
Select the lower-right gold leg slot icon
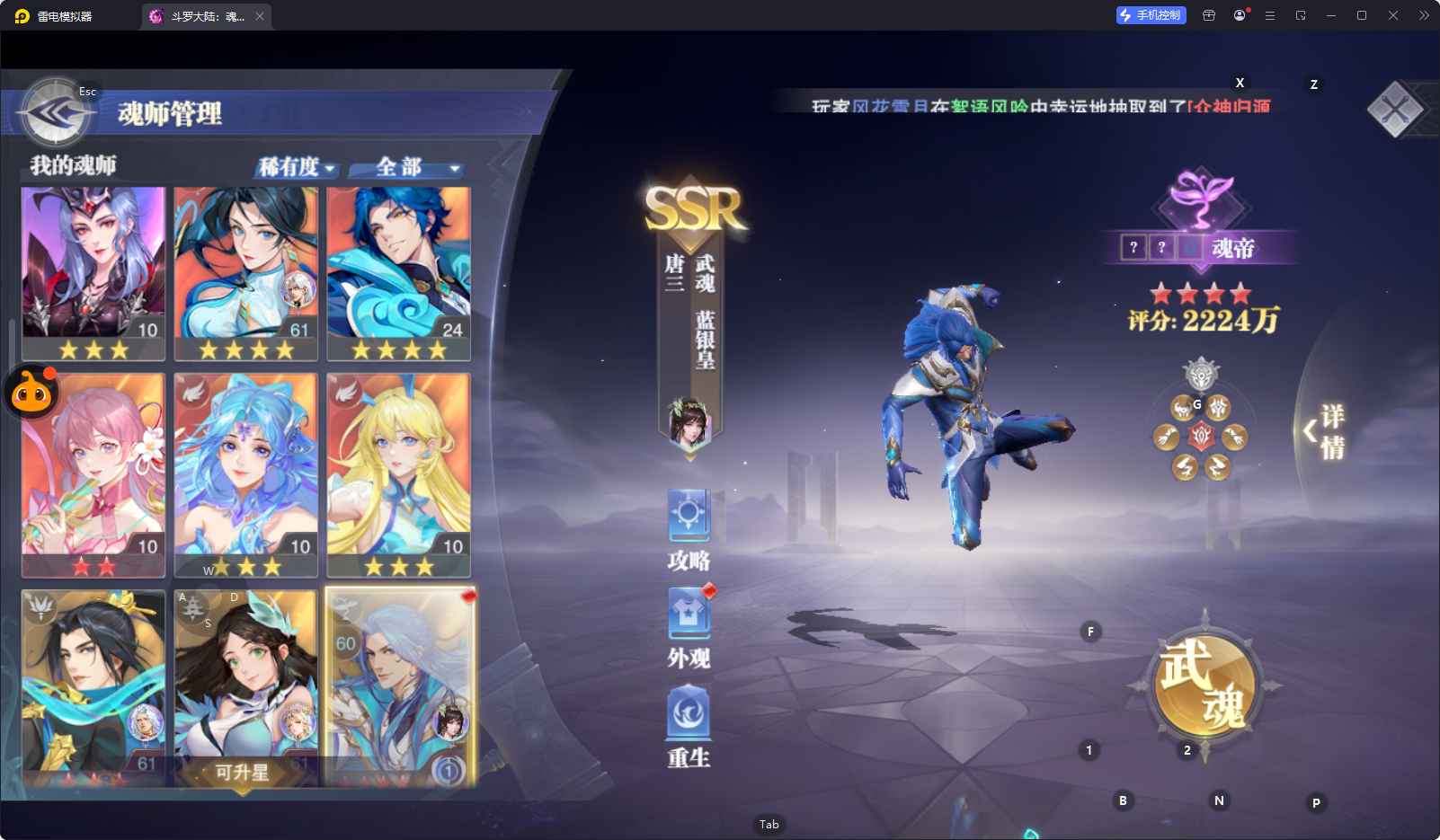(x=1217, y=467)
